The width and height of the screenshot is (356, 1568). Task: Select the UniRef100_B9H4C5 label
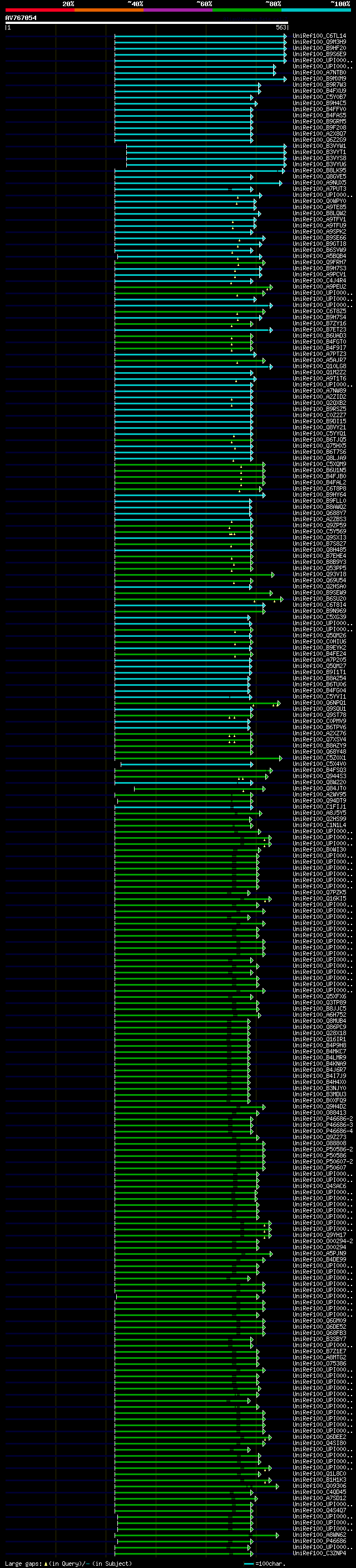[x=319, y=103]
